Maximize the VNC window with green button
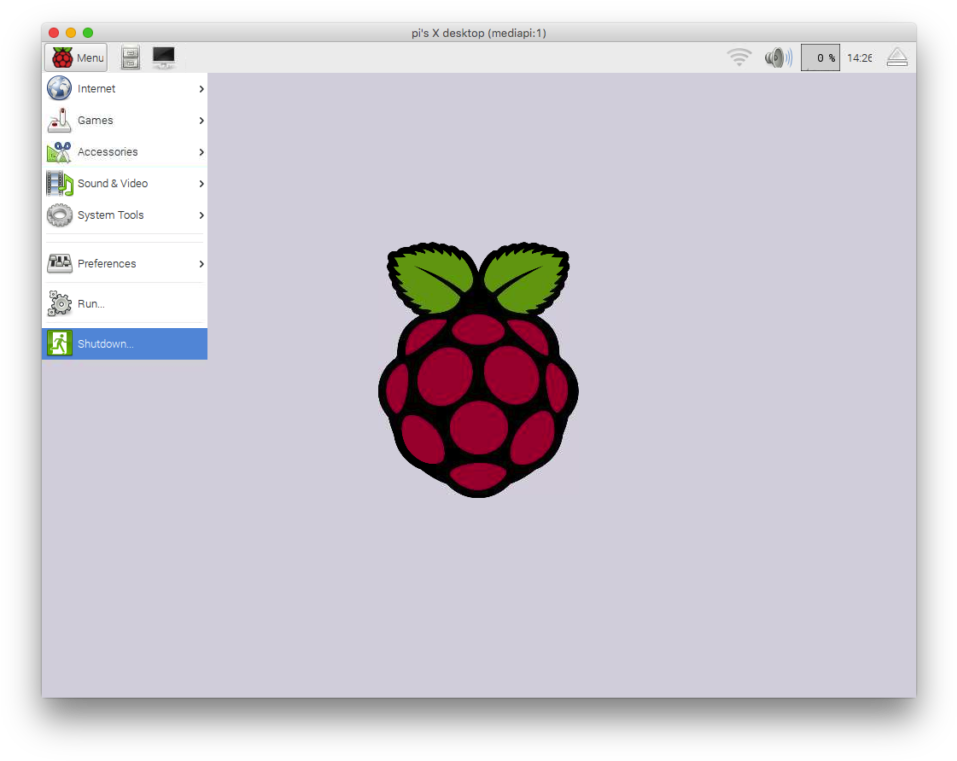 coord(88,32)
